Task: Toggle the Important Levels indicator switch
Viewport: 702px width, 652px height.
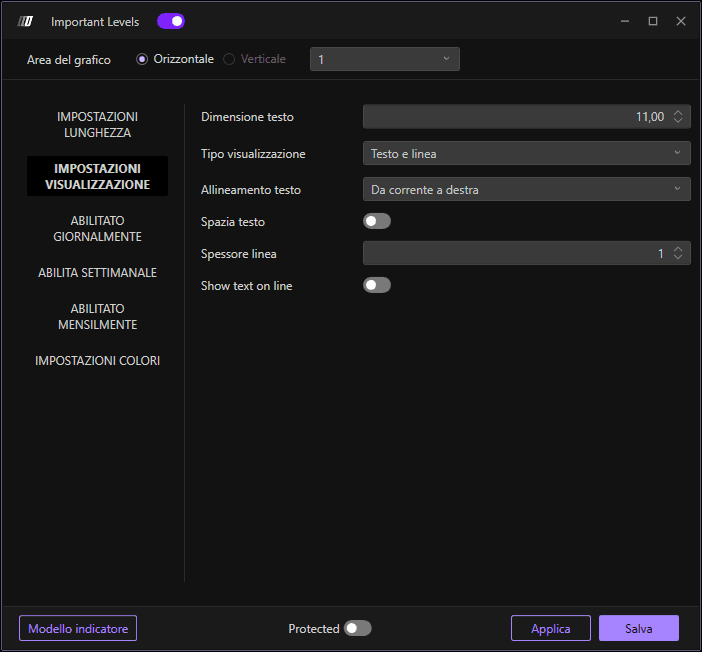Action: pyautogui.click(x=171, y=21)
